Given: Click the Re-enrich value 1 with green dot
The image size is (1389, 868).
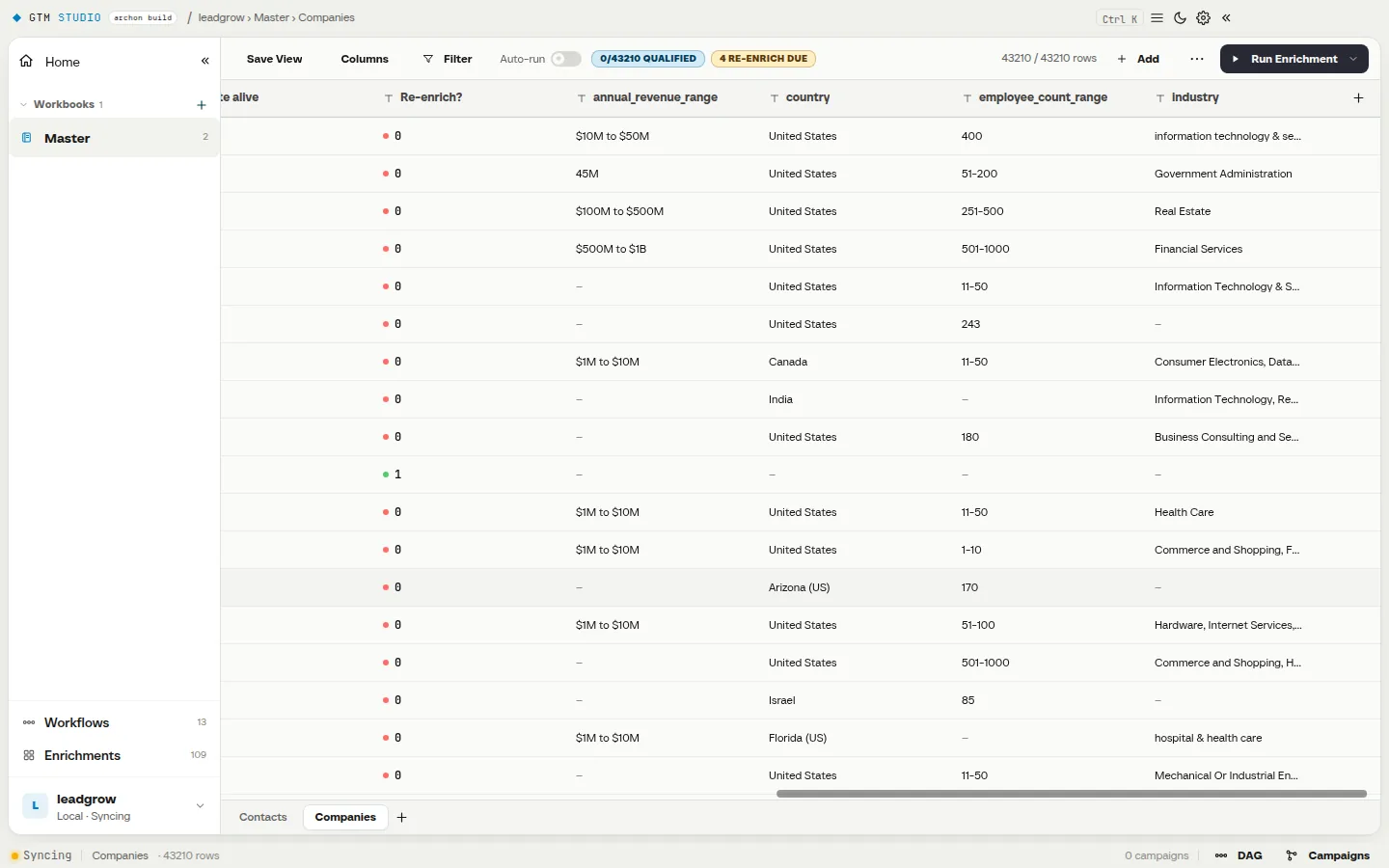Looking at the screenshot, I should click(393, 475).
